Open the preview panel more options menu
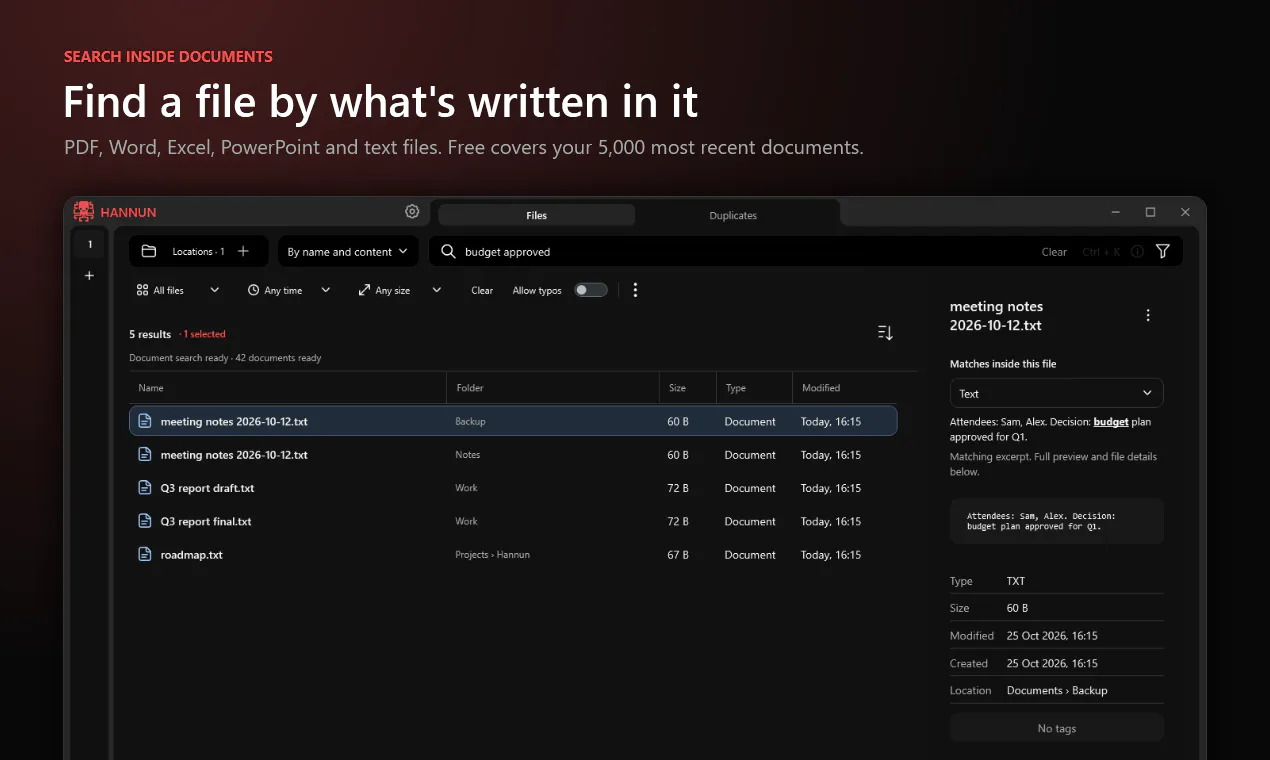 point(1148,315)
